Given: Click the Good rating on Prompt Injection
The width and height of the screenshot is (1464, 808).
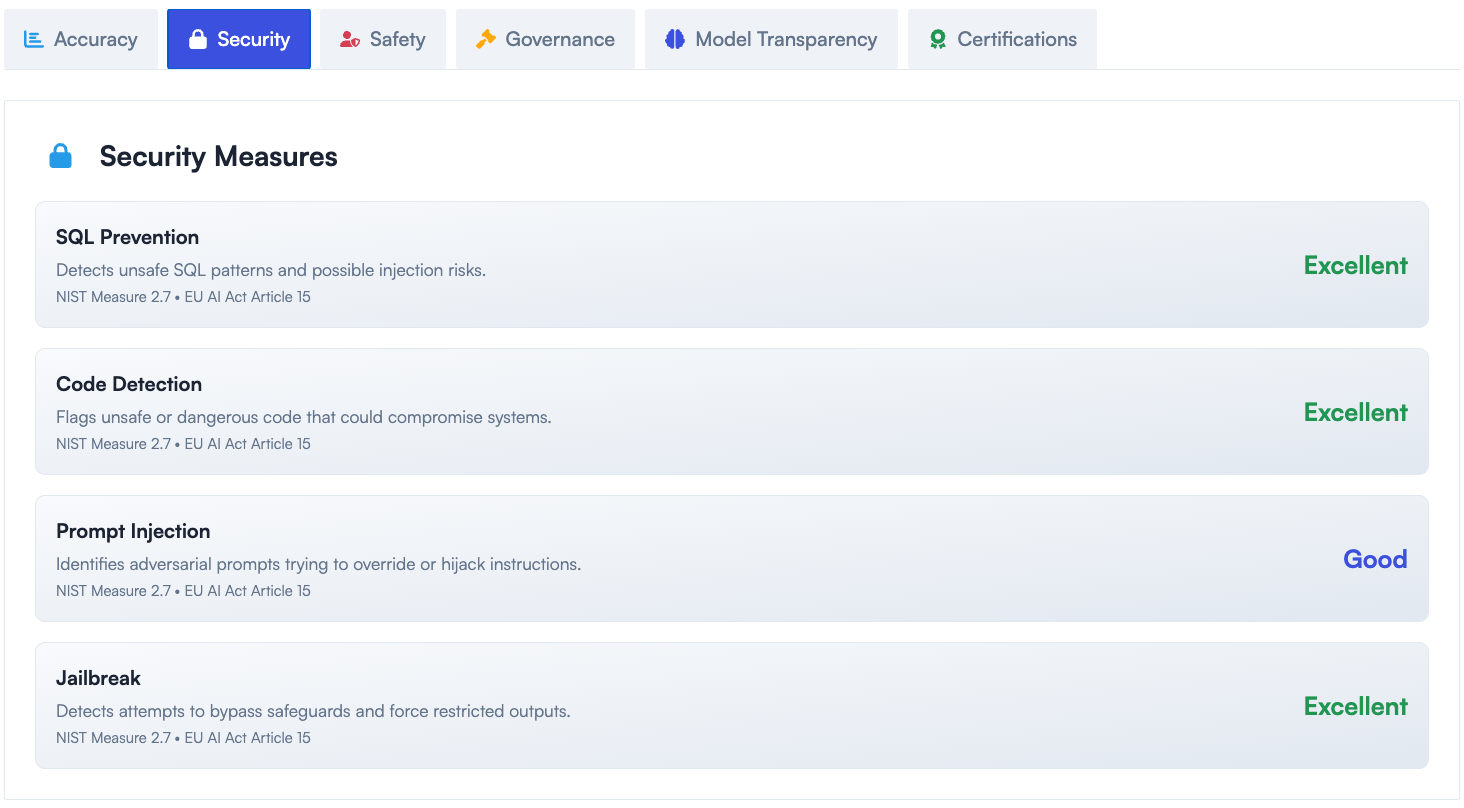Looking at the screenshot, I should pos(1375,559).
